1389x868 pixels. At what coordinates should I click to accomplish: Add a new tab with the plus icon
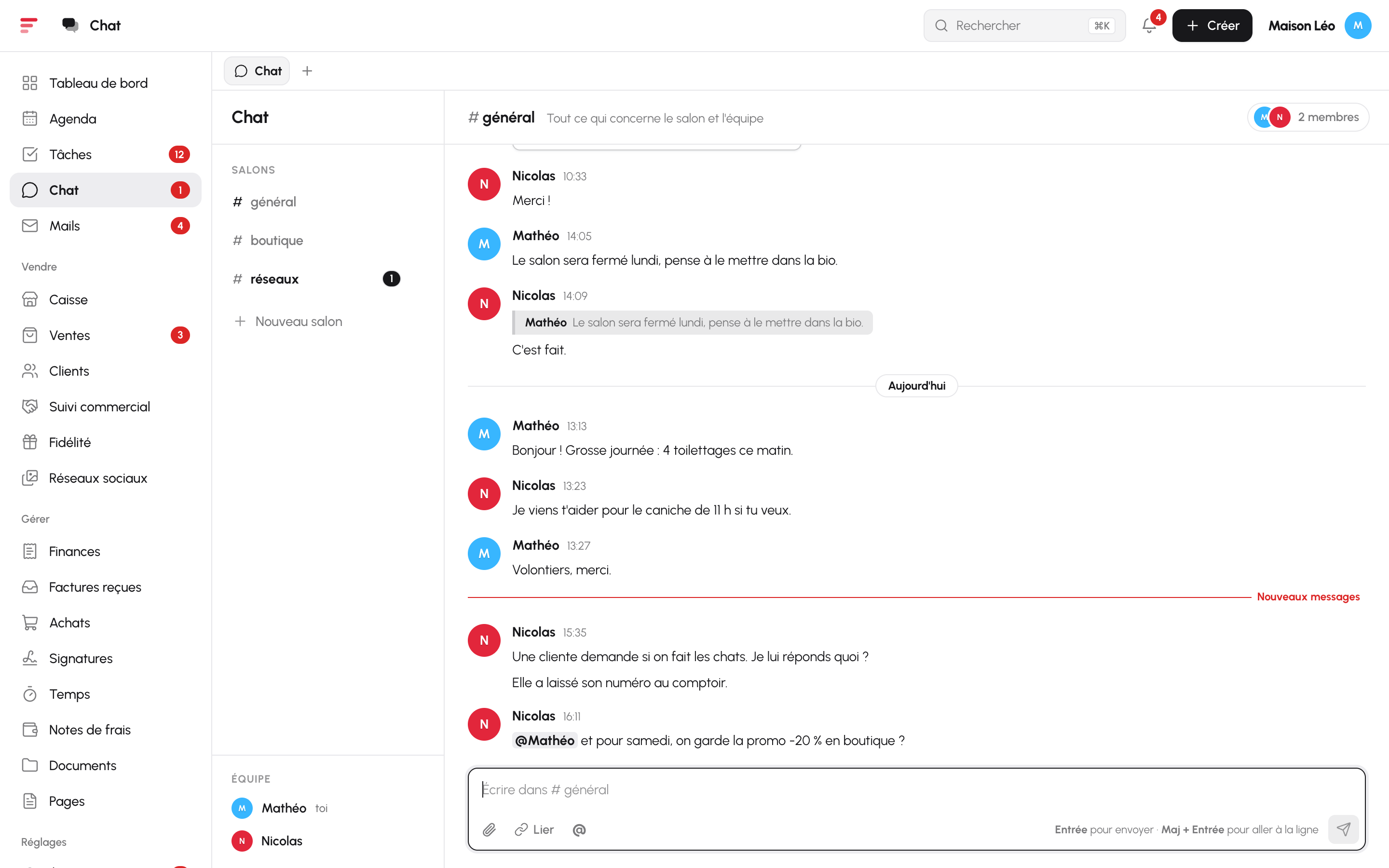(307, 70)
